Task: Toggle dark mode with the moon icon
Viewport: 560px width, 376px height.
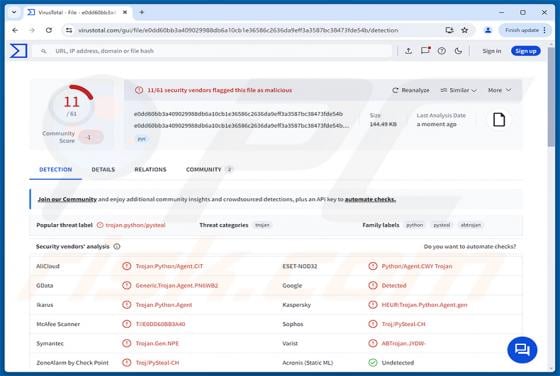Action: tap(458, 51)
